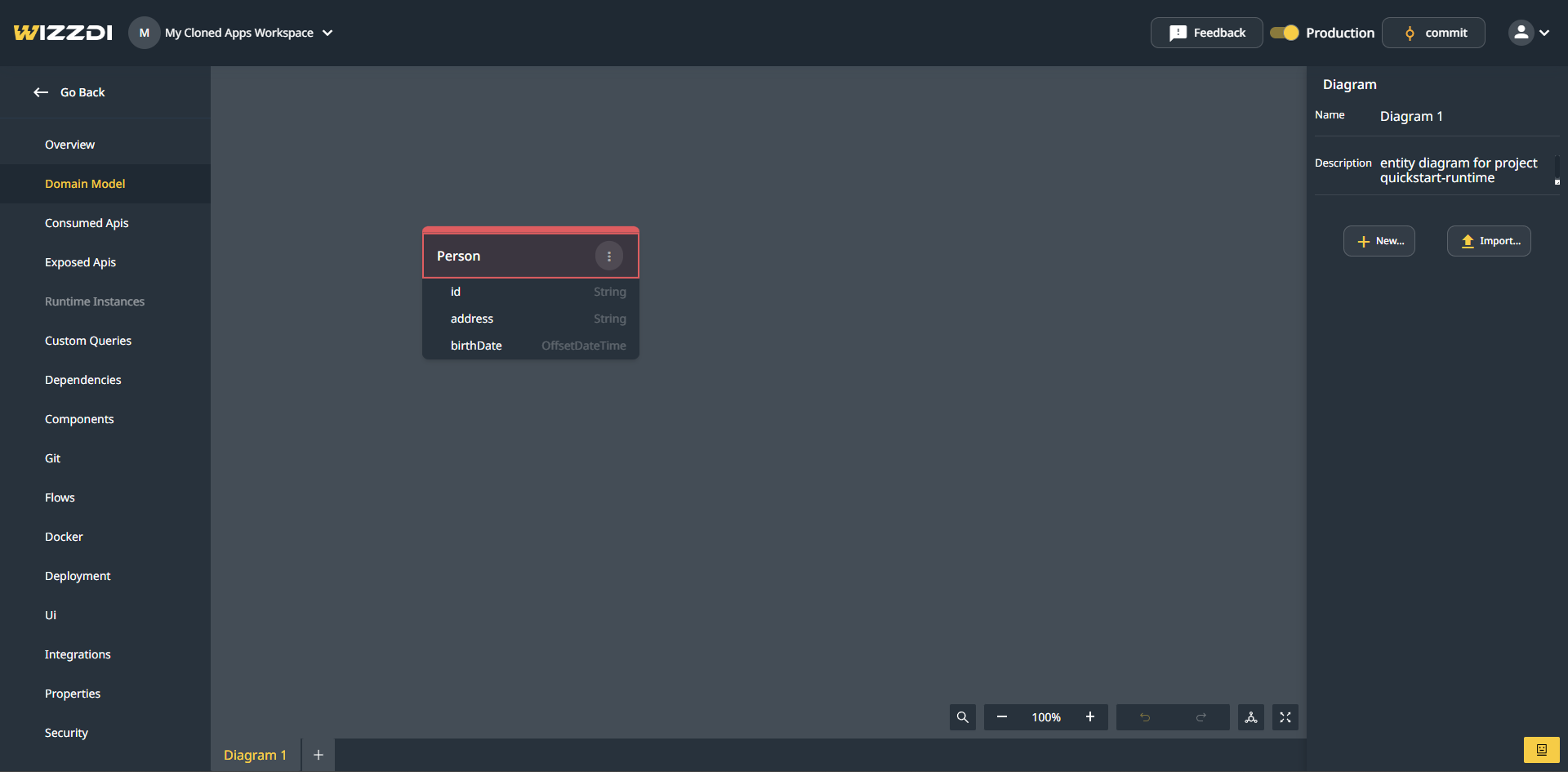Open Security section

click(x=105, y=733)
